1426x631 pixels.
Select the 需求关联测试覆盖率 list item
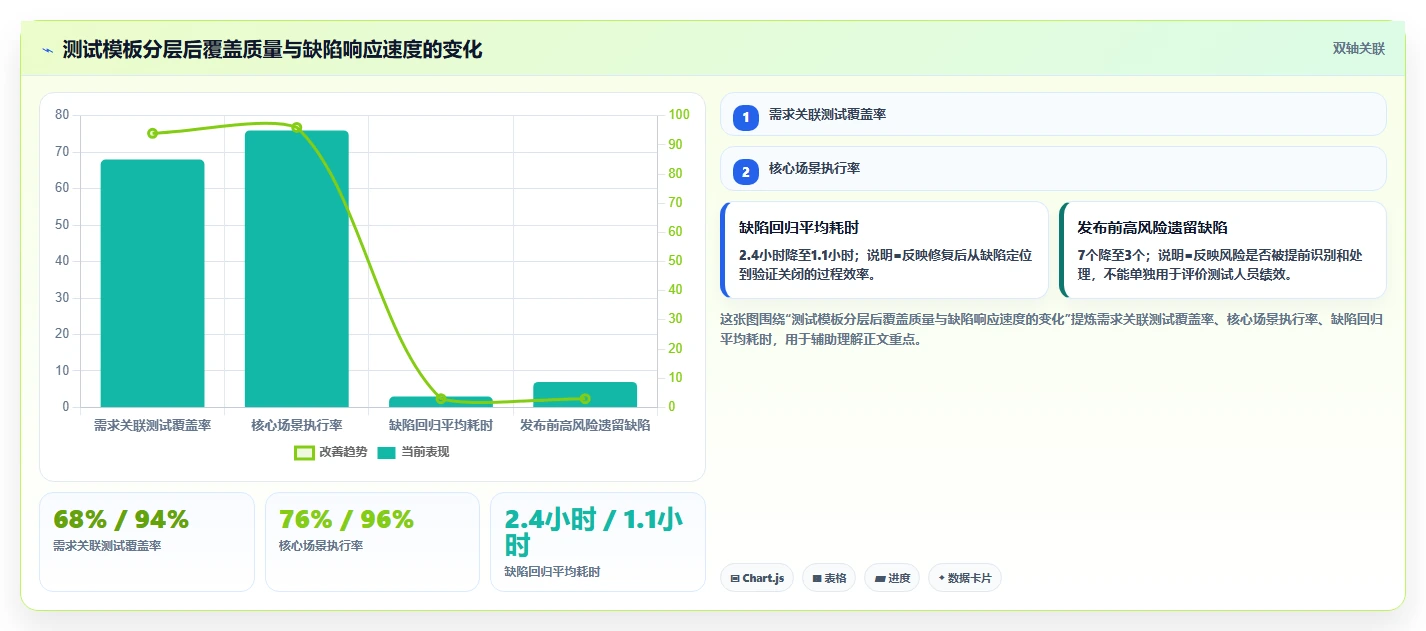[x=1053, y=114]
